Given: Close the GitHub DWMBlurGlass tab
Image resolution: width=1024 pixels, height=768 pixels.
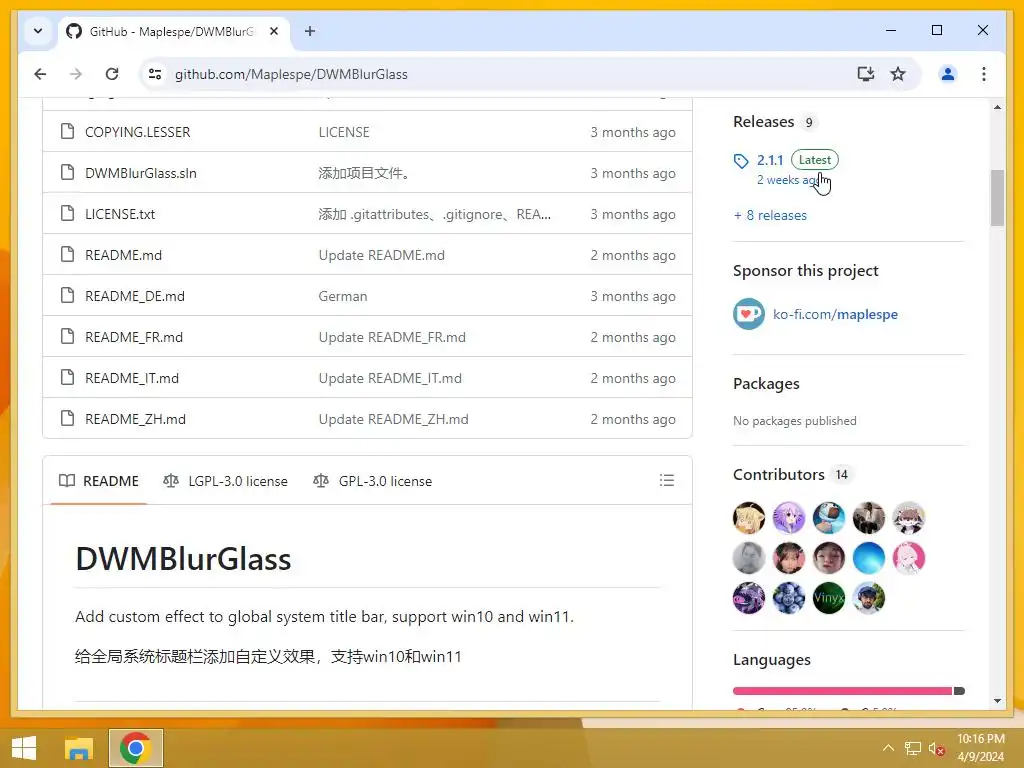Looking at the screenshot, I should pyautogui.click(x=274, y=31).
